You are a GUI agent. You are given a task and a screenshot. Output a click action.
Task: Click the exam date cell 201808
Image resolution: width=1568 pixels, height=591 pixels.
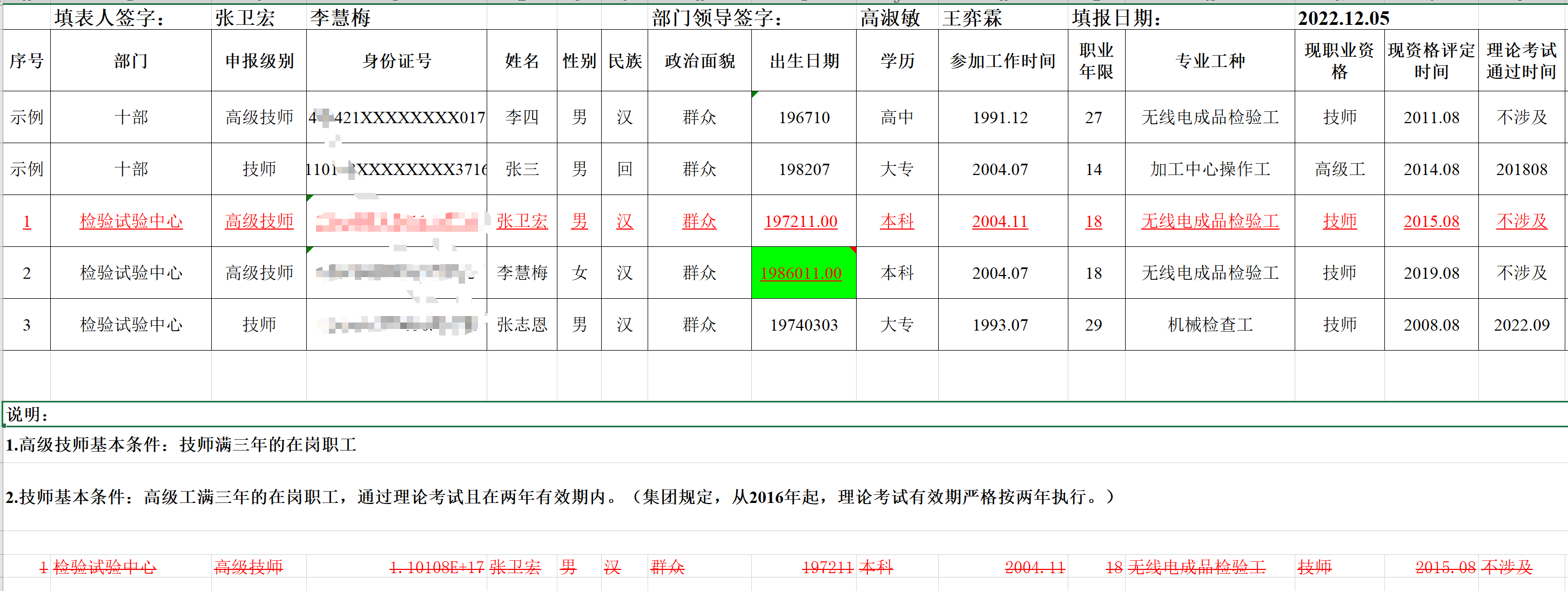[x=1521, y=169]
